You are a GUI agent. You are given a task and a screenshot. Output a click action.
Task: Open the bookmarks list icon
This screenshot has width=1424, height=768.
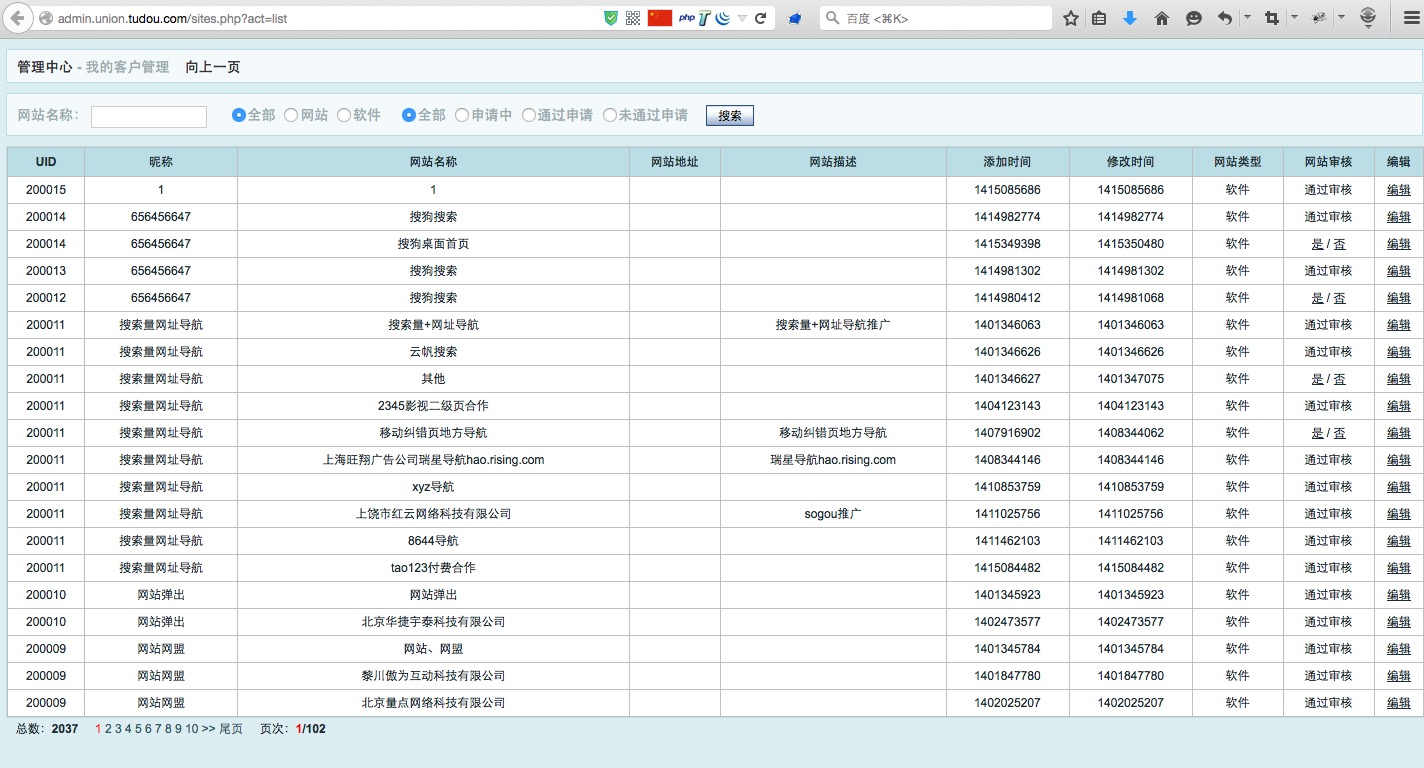click(x=1099, y=18)
